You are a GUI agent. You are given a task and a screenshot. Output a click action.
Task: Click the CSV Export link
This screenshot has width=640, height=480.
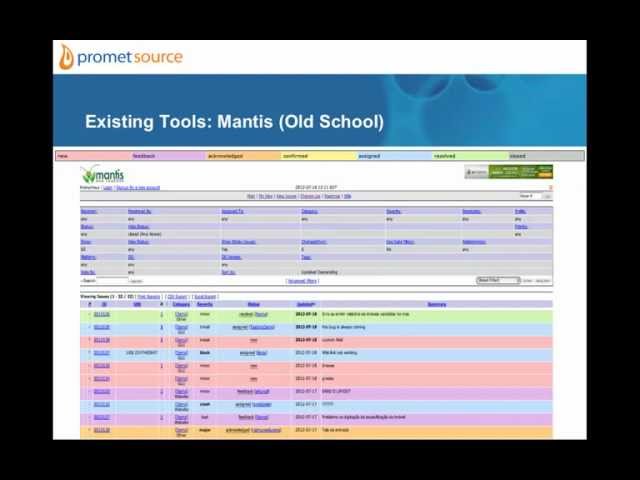pyautogui.click(x=177, y=297)
